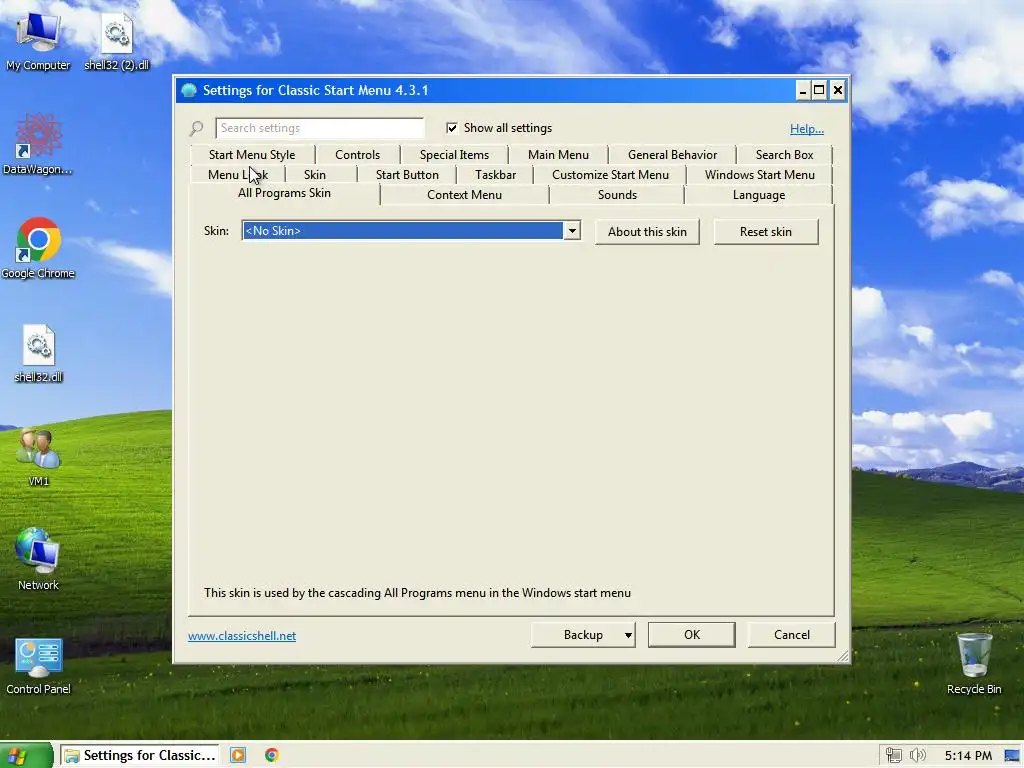Toggle the Show all settings checkbox
Image resolution: width=1024 pixels, height=768 pixels.
tap(451, 128)
